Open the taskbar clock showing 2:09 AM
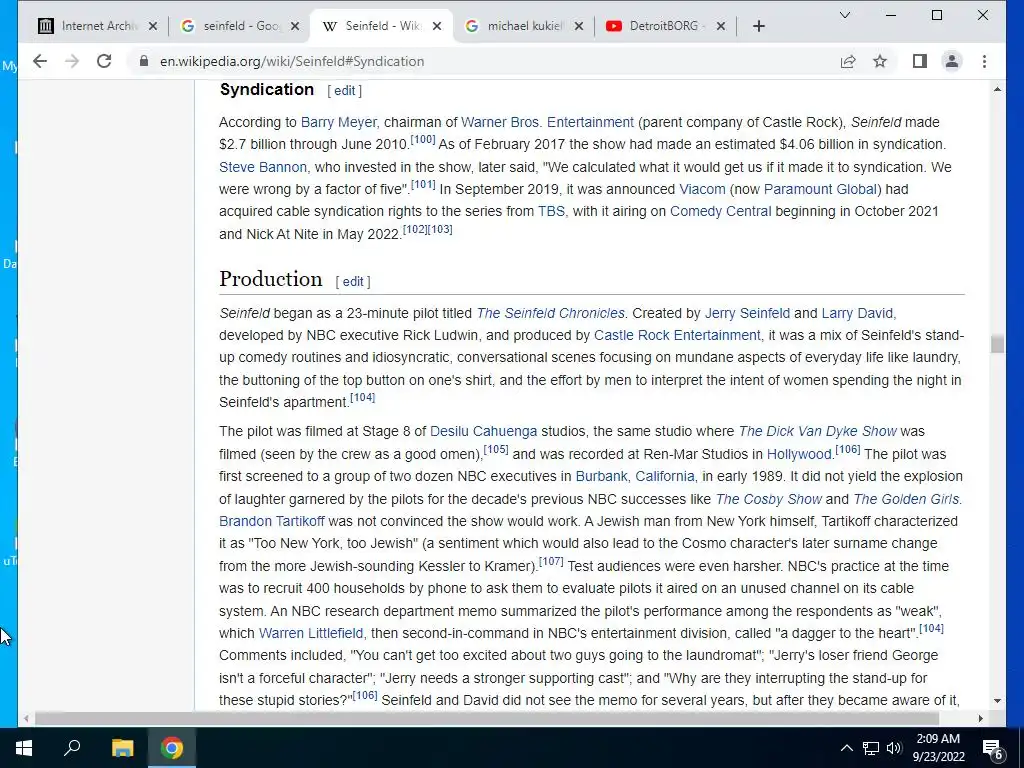This screenshot has height=768, width=1024. click(x=938, y=748)
